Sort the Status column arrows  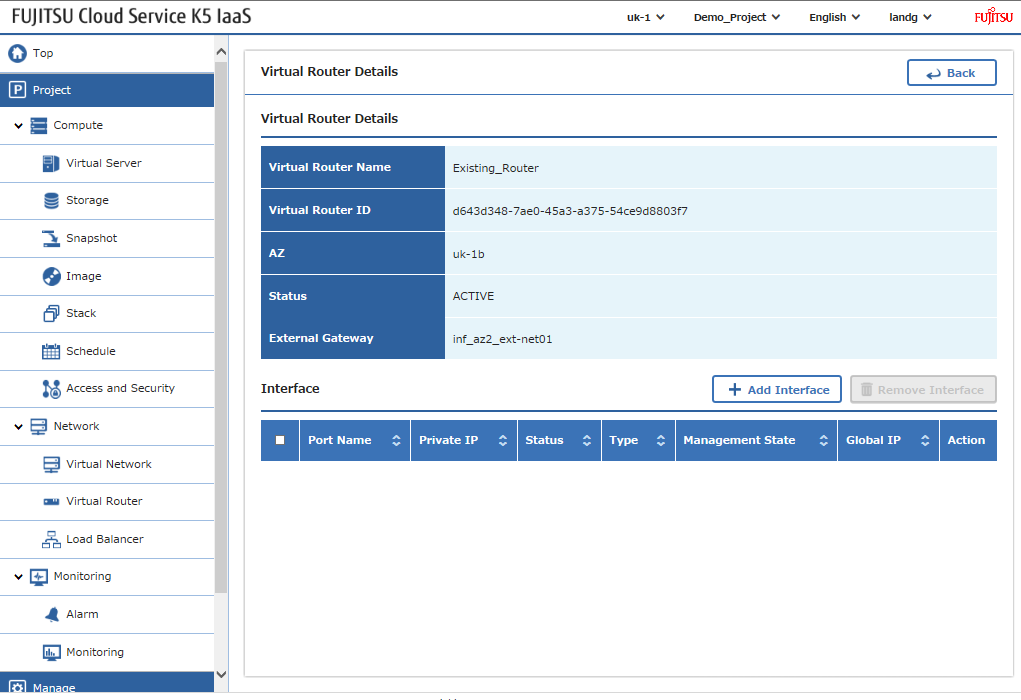click(587, 440)
